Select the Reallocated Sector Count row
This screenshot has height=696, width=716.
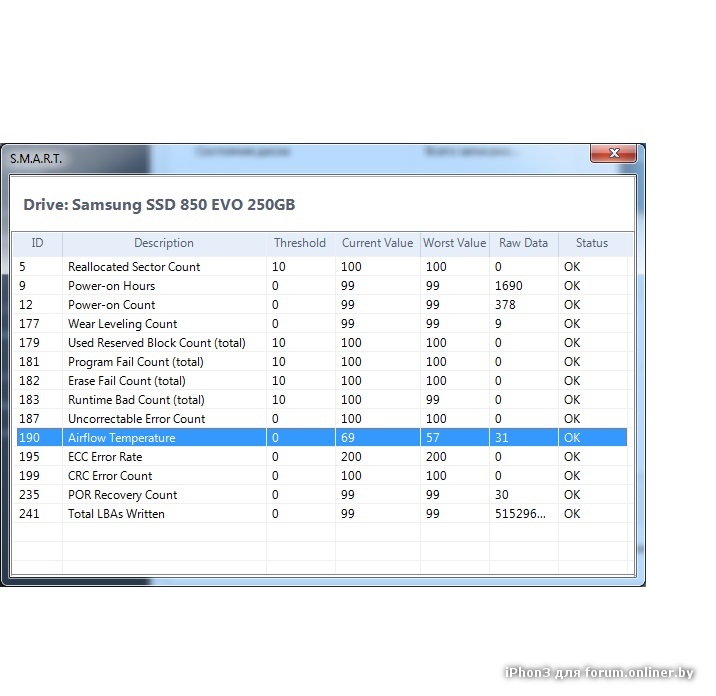(321, 267)
